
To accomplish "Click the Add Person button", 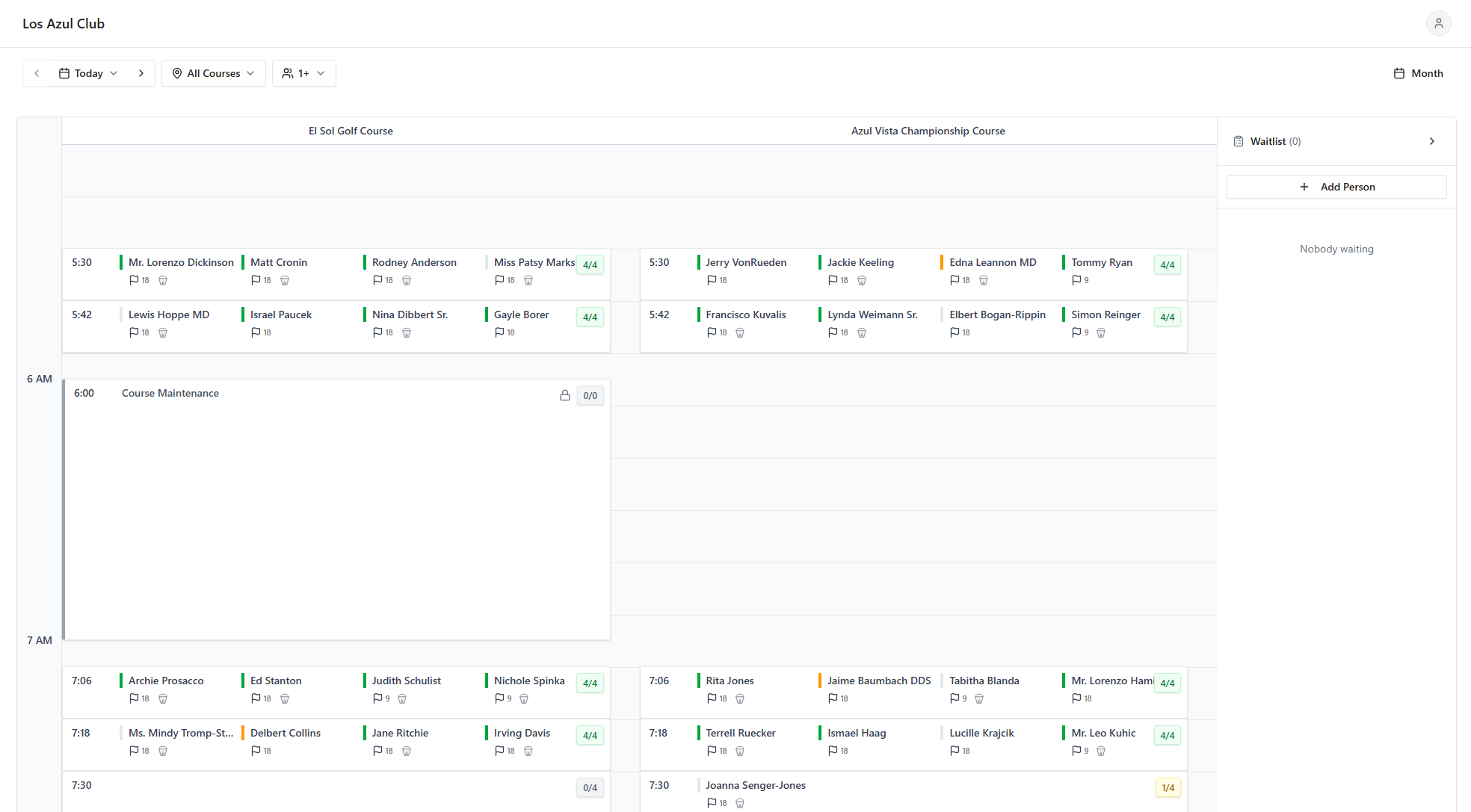I will (1336, 187).
